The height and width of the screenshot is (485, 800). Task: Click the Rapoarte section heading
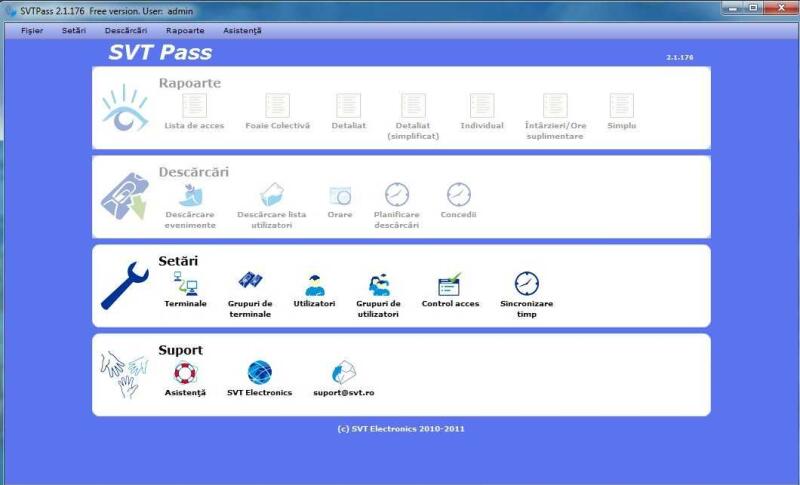190,83
